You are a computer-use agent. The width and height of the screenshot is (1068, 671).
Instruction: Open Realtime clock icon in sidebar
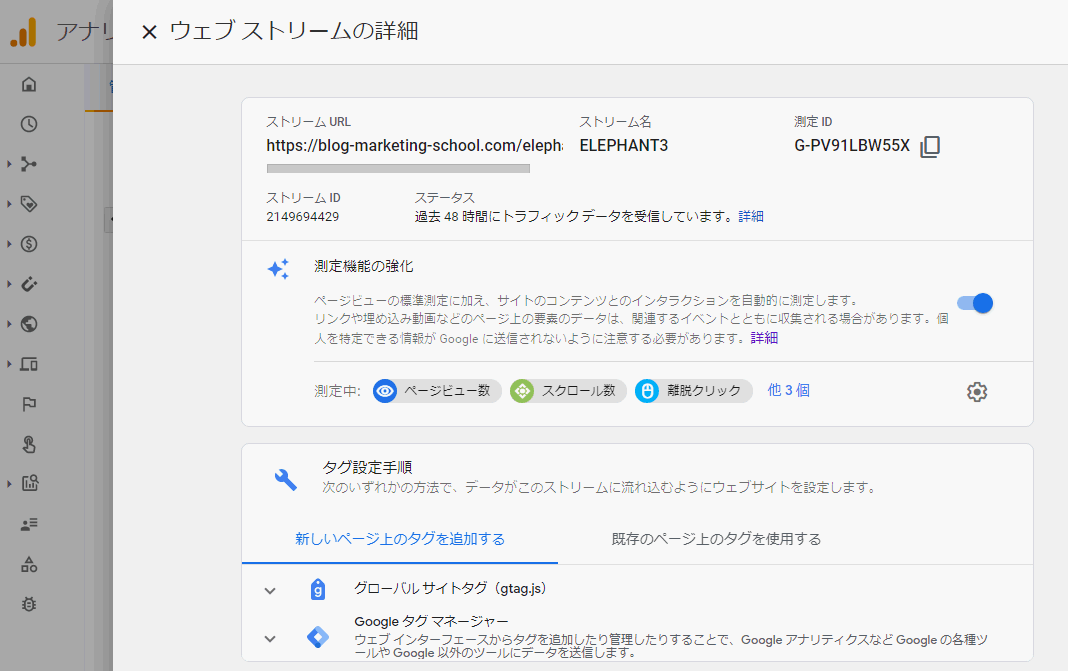[29, 124]
